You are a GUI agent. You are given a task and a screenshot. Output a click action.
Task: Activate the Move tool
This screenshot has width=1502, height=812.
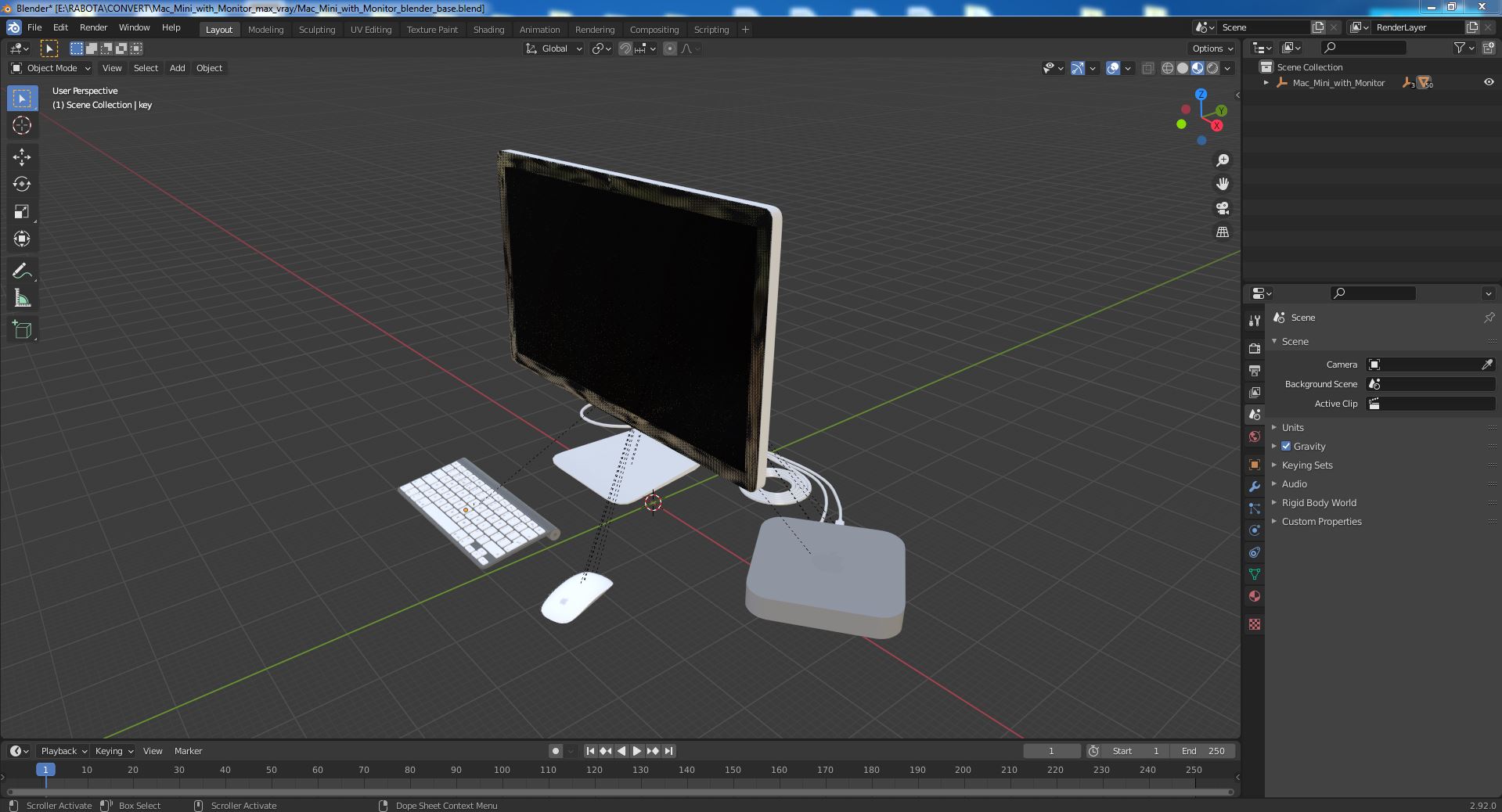tap(22, 157)
